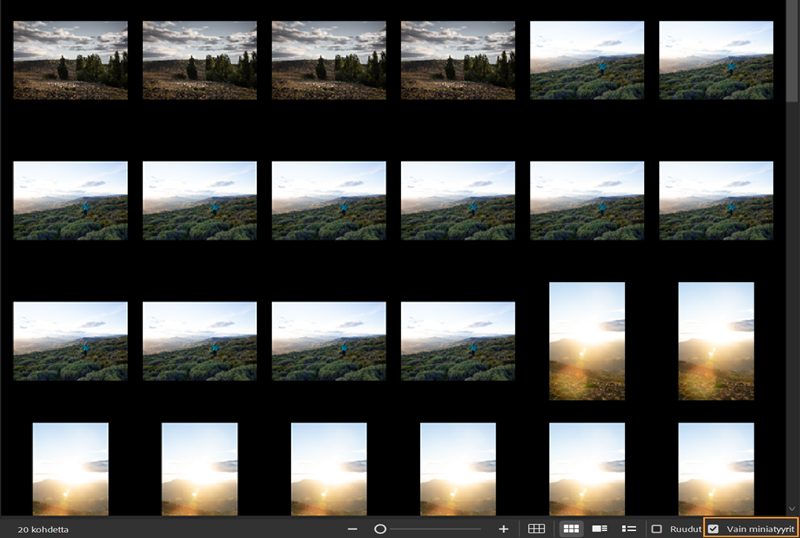Switch to list view icon
Image resolution: width=800 pixels, height=538 pixels.
pos(629,528)
